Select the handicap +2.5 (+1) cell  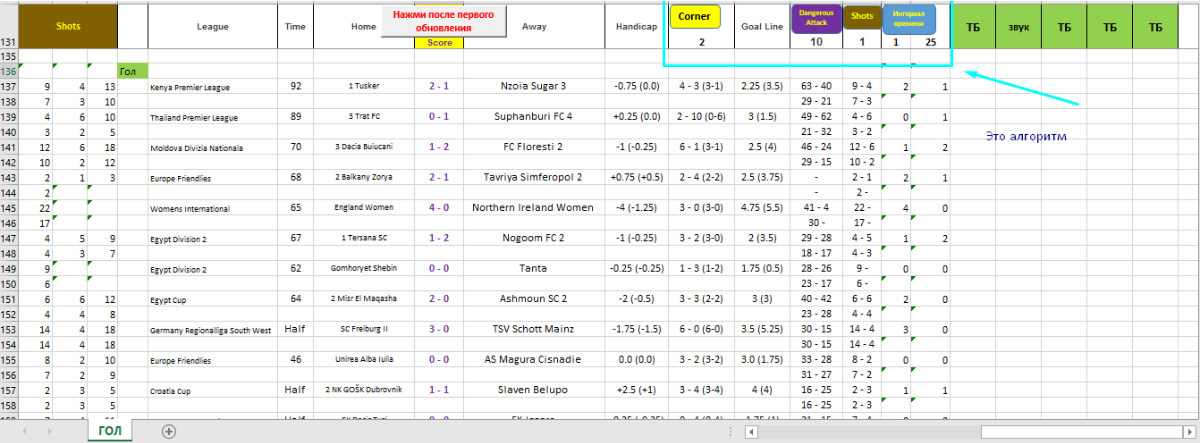[x=636, y=390]
